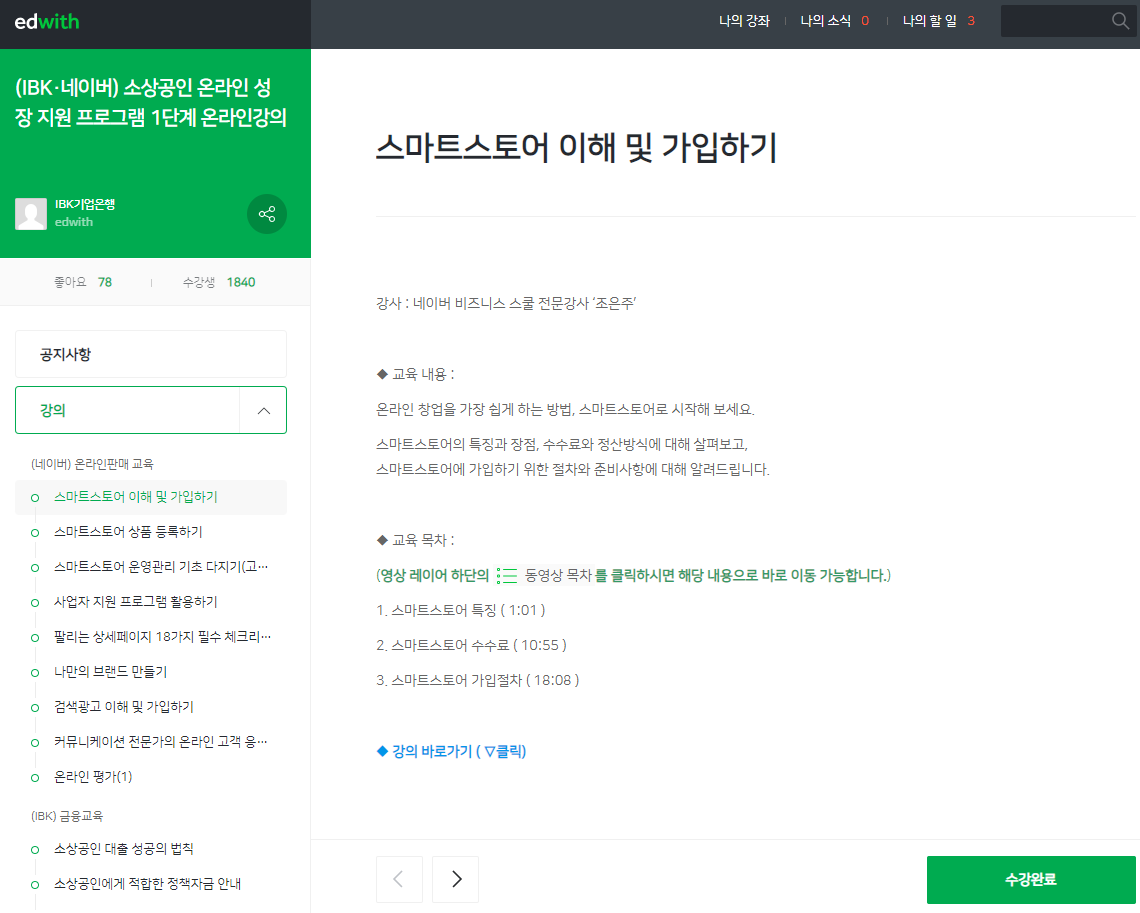Collapse the 강의 section chevron
1140x913 pixels.
(263, 411)
